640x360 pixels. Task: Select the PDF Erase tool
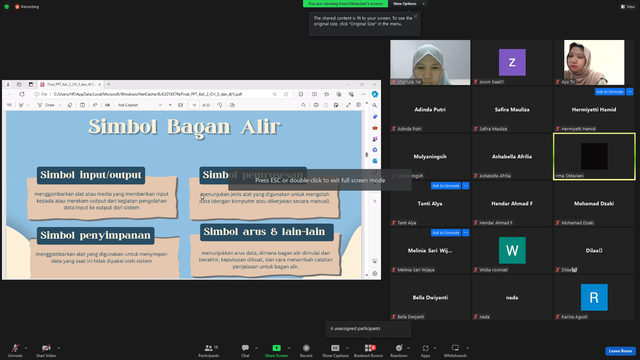click(x=70, y=105)
